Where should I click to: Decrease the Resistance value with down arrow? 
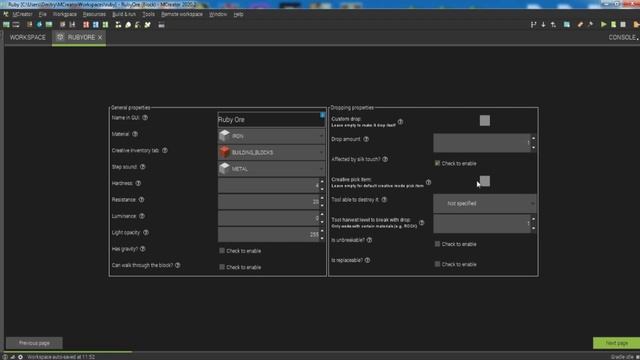pyautogui.click(x=322, y=205)
